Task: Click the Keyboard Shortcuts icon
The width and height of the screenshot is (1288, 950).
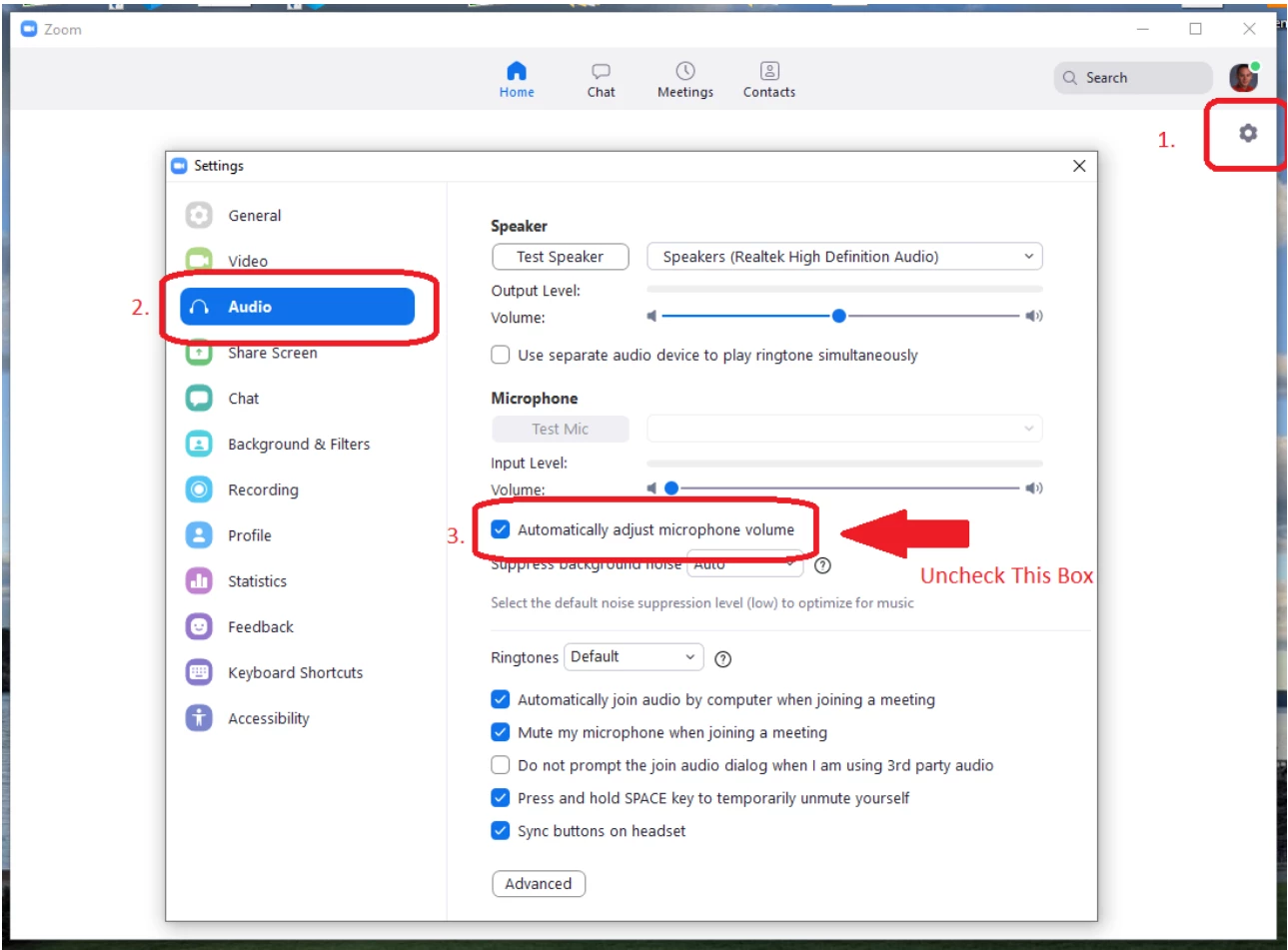Action: [199, 672]
